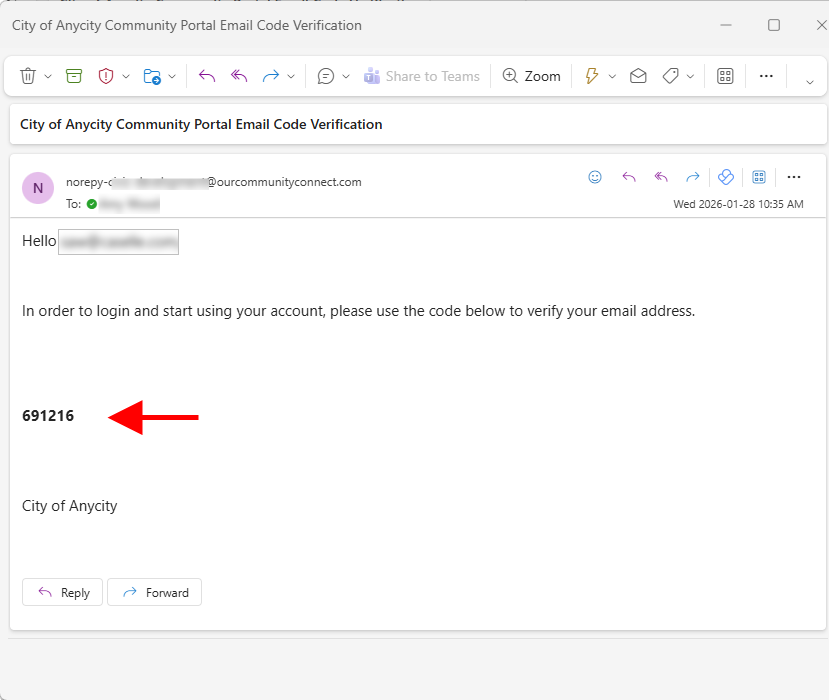Click the Reply button below the message
Screen dimensions: 829x700
[63, 592]
